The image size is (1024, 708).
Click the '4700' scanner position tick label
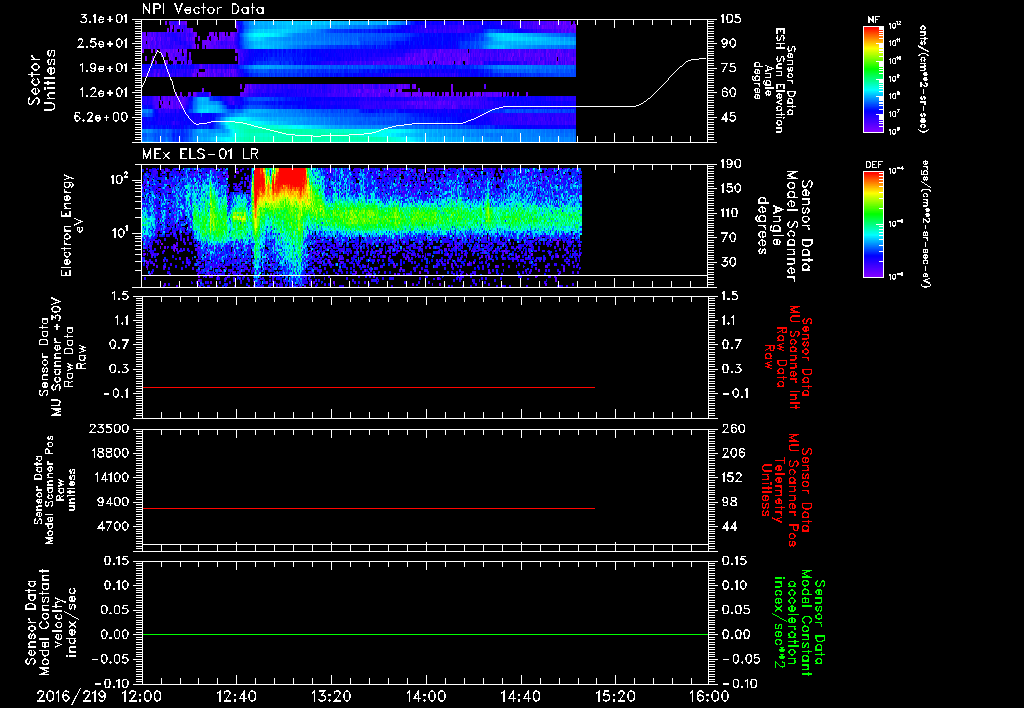113,526
